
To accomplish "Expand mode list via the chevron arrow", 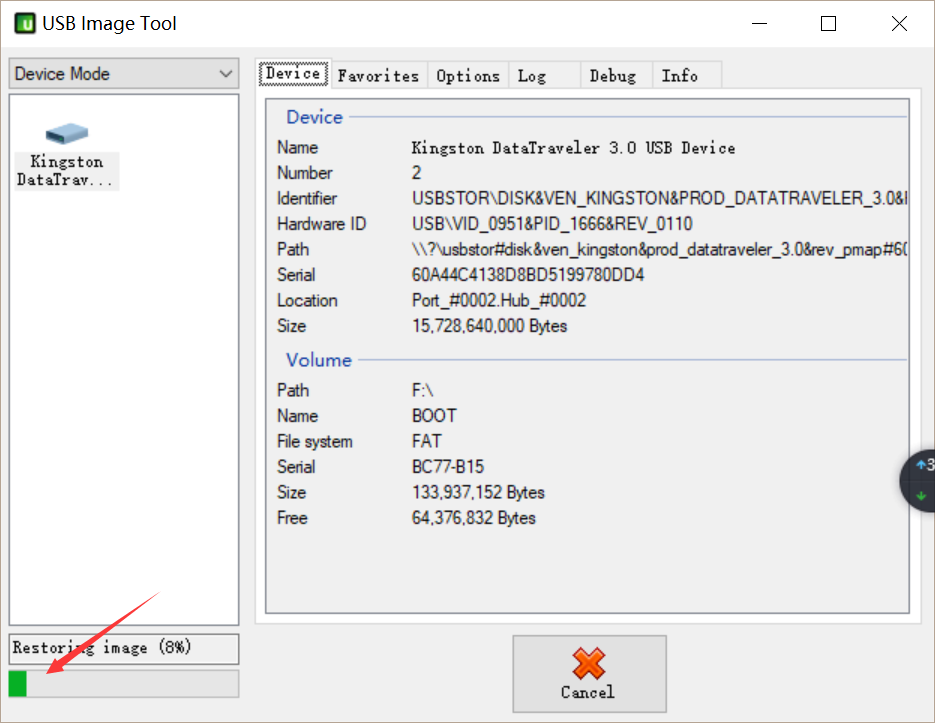I will (225, 74).
